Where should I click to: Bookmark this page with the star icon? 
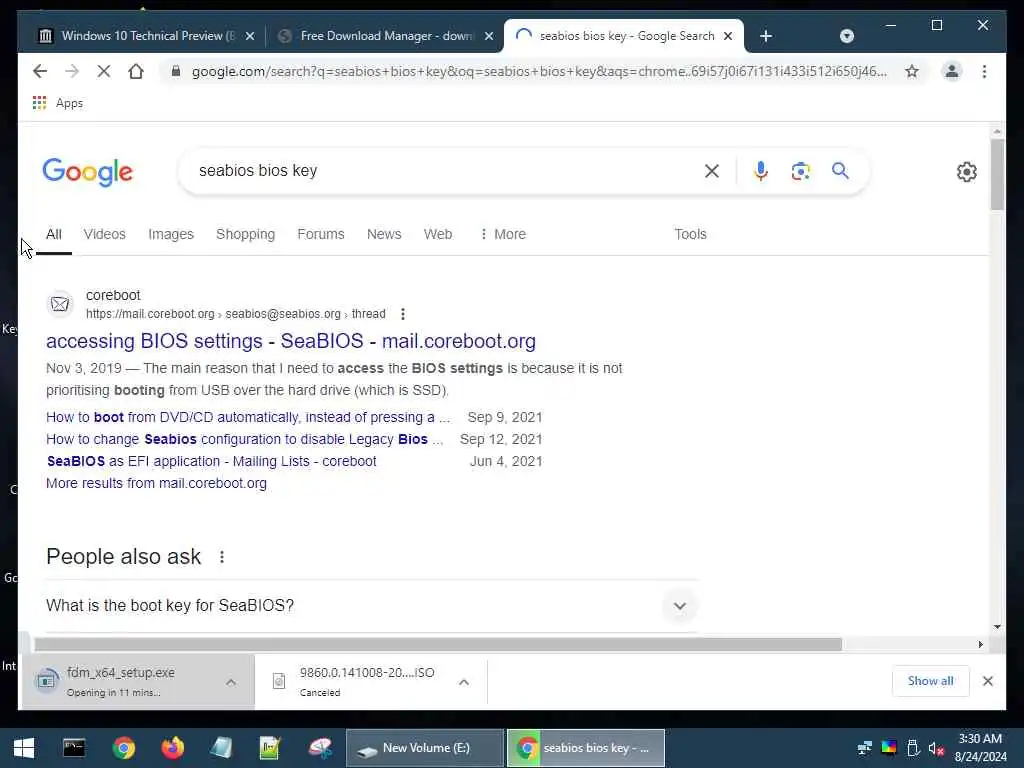click(x=912, y=71)
